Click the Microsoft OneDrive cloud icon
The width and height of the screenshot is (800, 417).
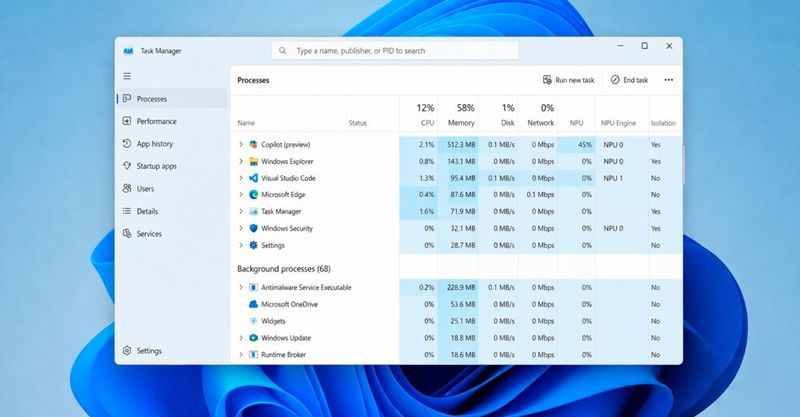point(254,304)
